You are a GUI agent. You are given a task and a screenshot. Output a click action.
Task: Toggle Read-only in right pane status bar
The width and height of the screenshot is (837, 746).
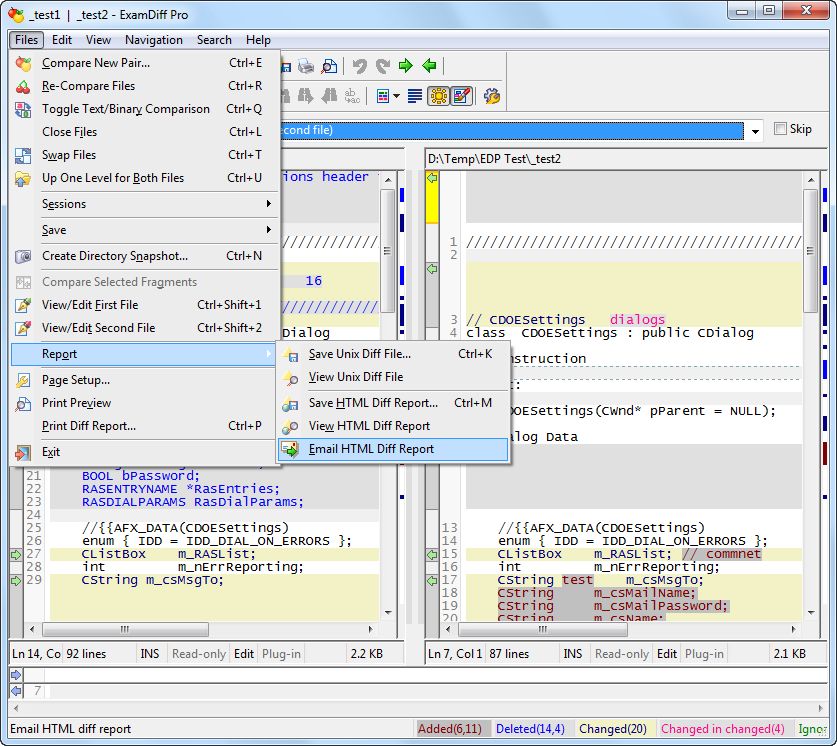(x=622, y=654)
